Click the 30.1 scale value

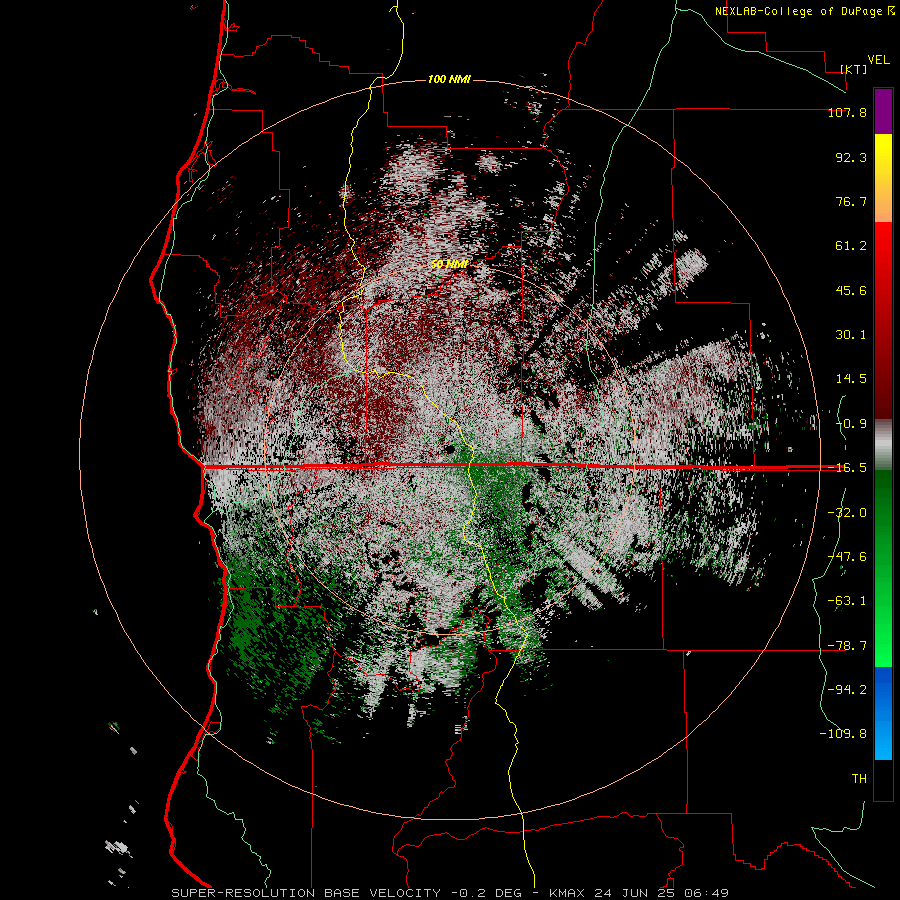click(851, 335)
